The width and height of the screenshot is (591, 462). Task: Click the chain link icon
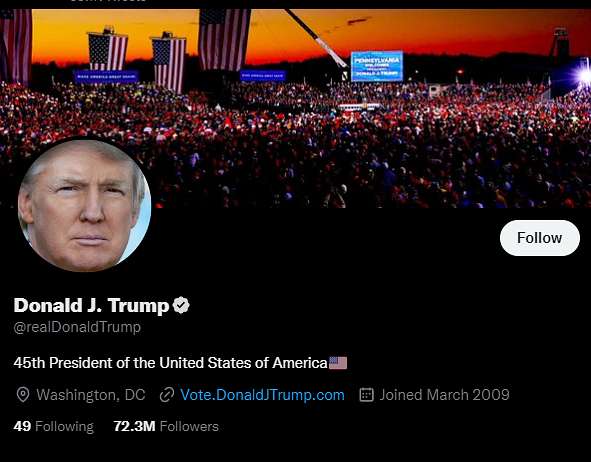coord(167,395)
